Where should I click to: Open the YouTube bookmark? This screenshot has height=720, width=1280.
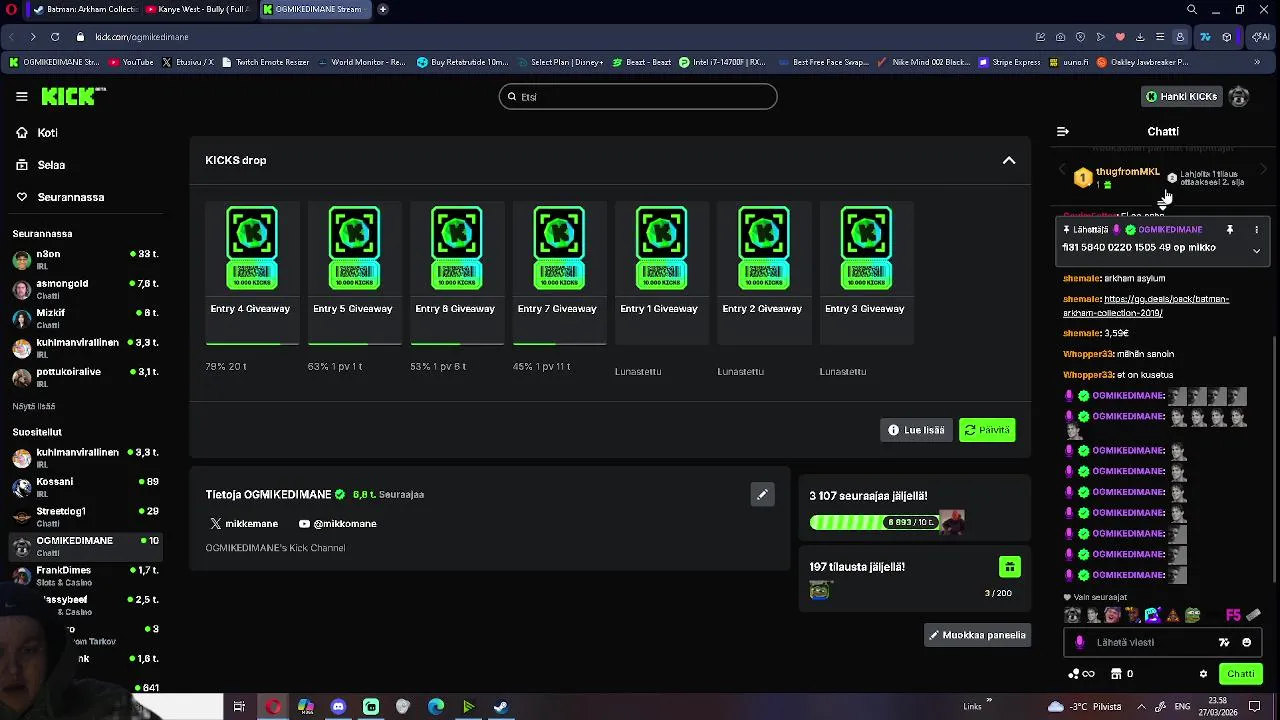tap(131, 62)
